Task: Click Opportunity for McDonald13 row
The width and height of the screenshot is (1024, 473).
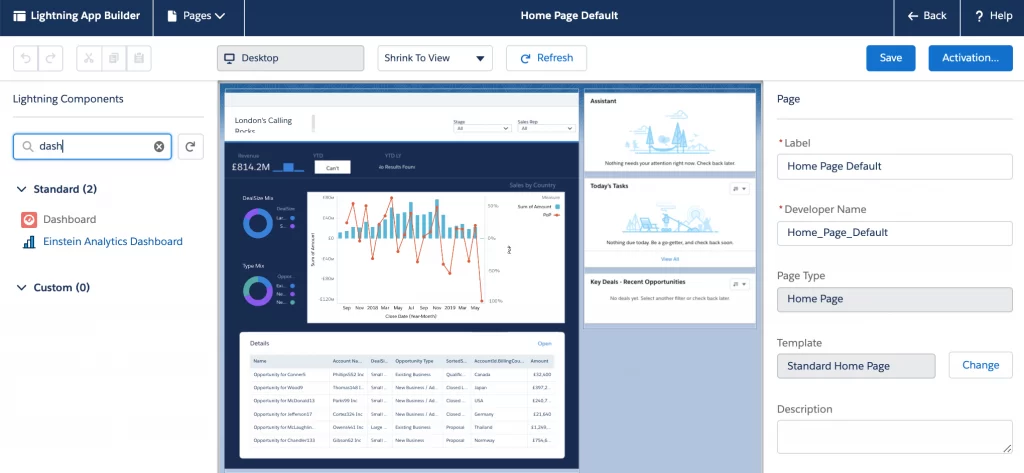Action: (402, 401)
